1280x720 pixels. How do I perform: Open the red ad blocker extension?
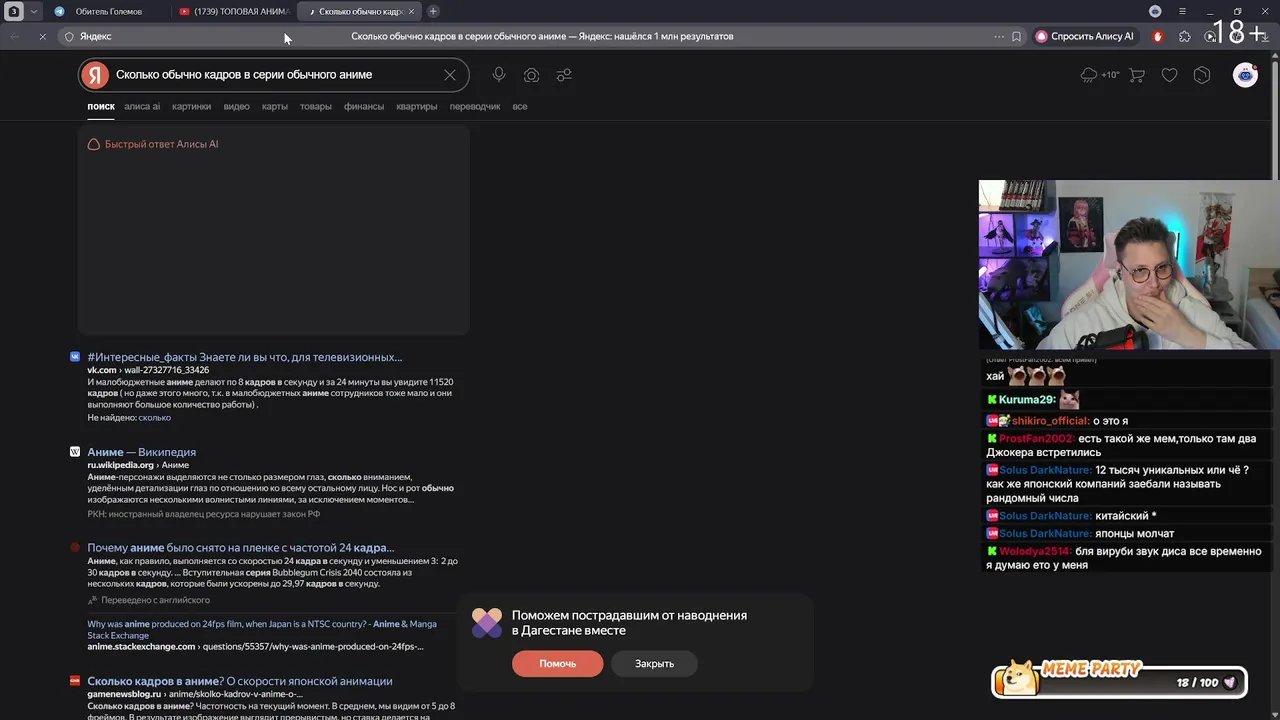(1158, 36)
